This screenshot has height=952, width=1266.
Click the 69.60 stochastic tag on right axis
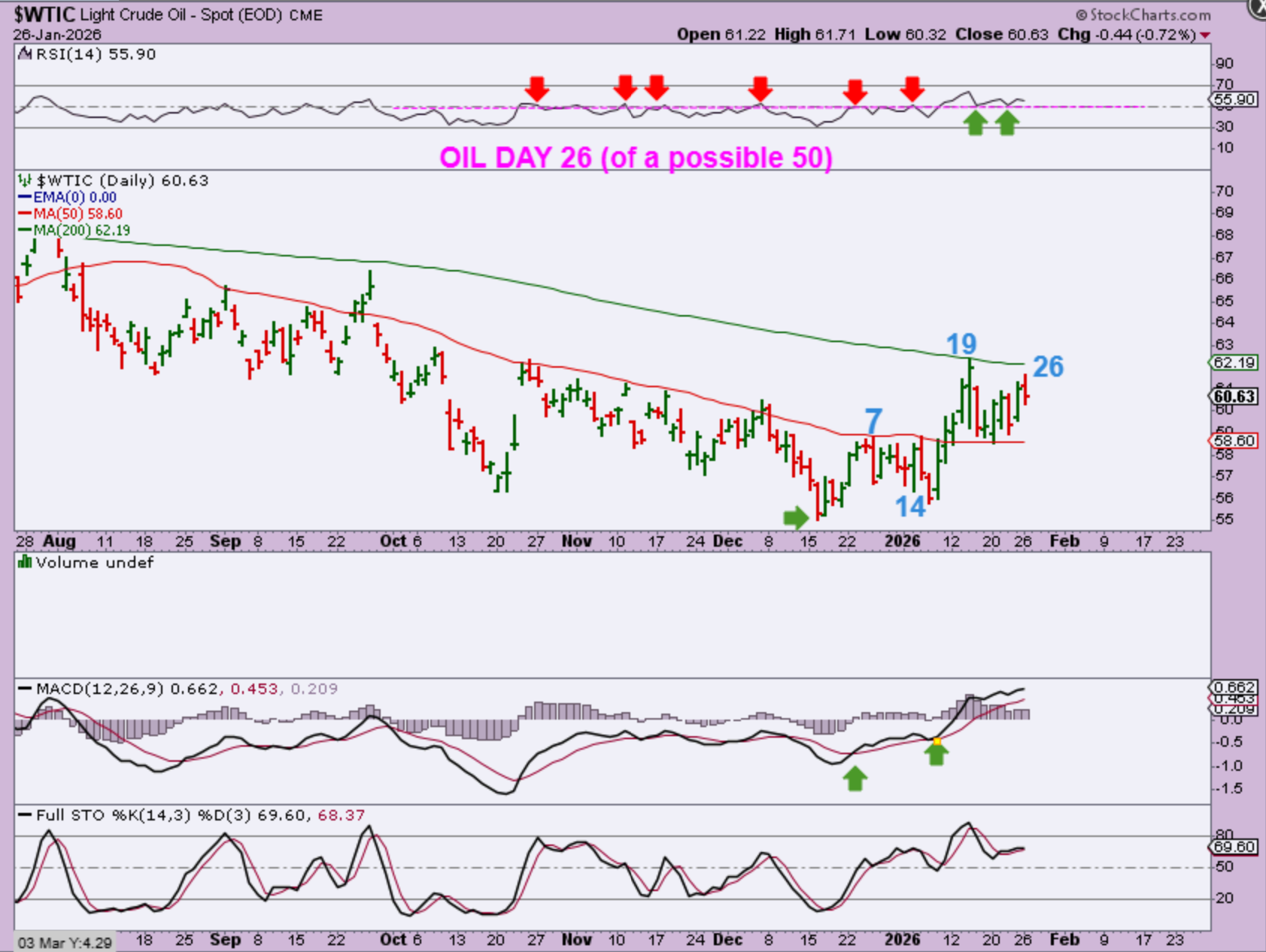pyautogui.click(x=1234, y=847)
